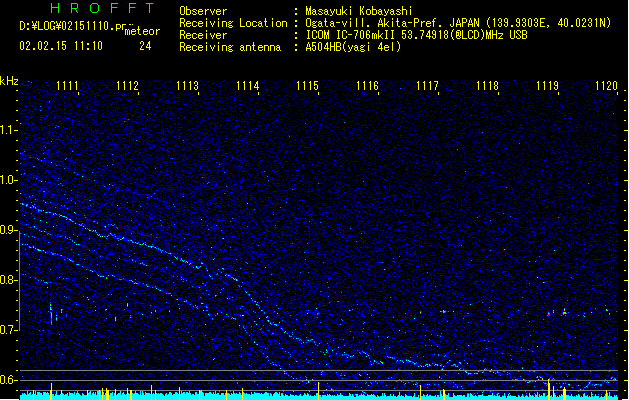Click the Receiving antenna label
Viewport: 629px width, 400px height.
[x=230, y=47]
